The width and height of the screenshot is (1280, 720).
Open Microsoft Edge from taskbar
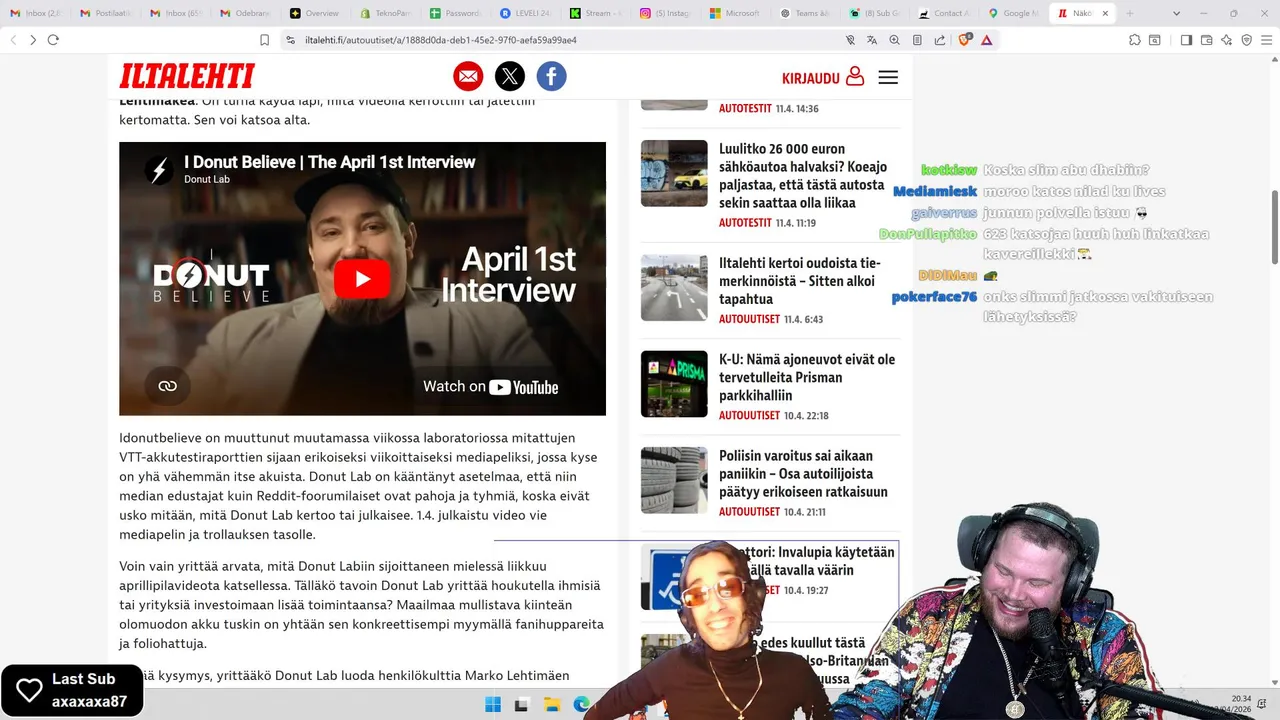[581, 705]
